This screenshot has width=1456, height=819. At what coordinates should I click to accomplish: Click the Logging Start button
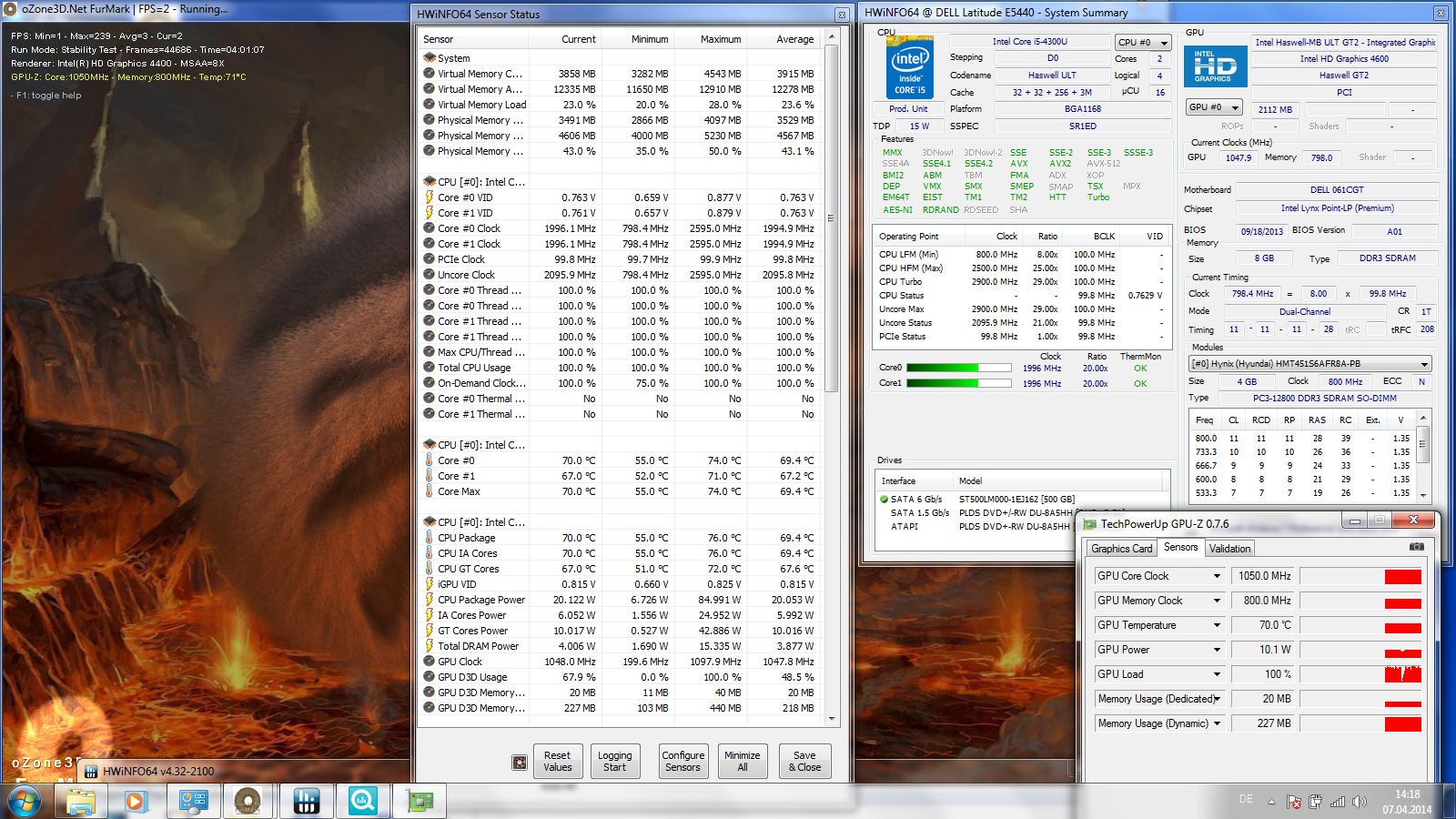(x=615, y=762)
